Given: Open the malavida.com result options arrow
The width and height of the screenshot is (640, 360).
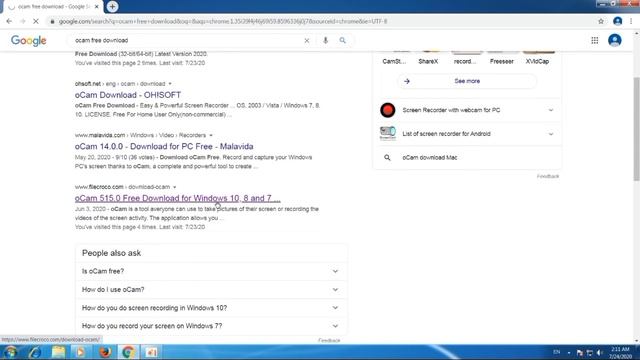Looking at the screenshot, I should pyautogui.click(x=211, y=135).
